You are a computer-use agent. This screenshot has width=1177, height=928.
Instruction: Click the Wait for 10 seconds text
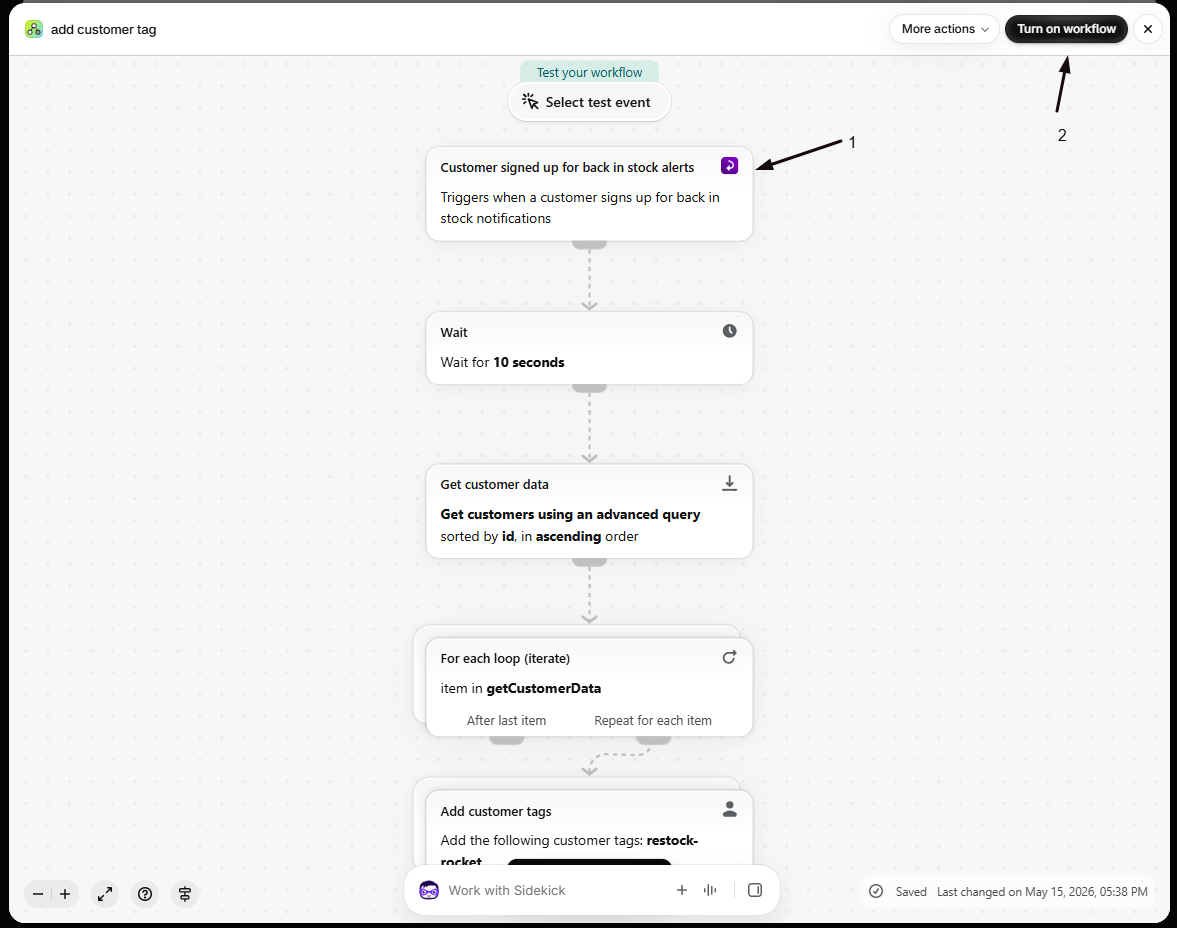coord(502,363)
